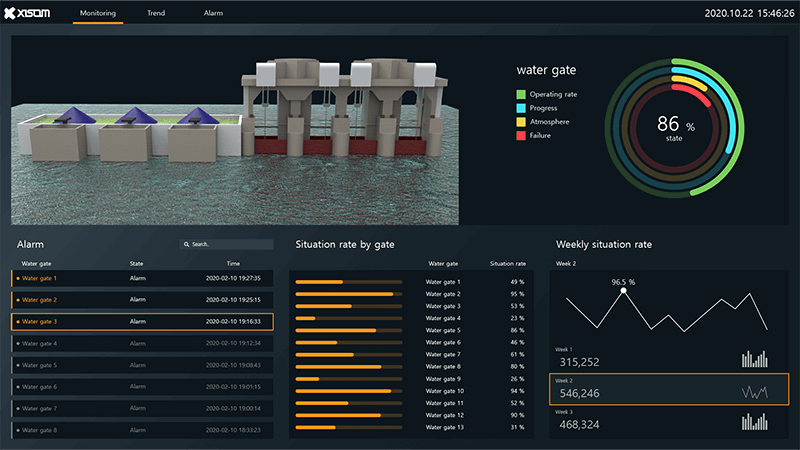Click the cyan Progress legend swatch
800x450 pixels.
[x=521, y=108]
